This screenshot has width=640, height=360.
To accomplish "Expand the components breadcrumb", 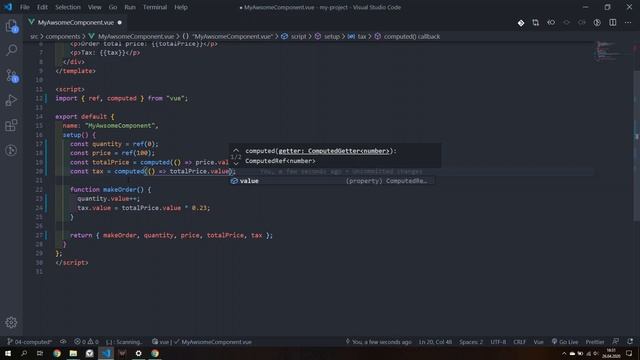I will click(x=63, y=36).
